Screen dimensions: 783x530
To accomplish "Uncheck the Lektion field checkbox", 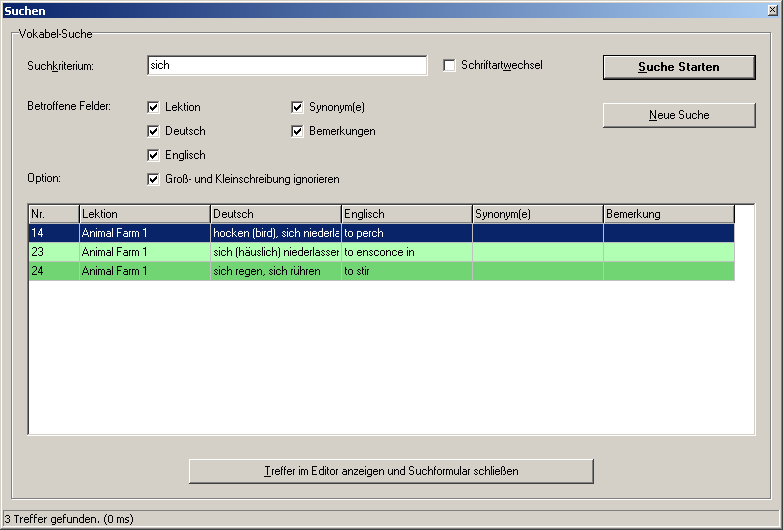I will coord(154,107).
